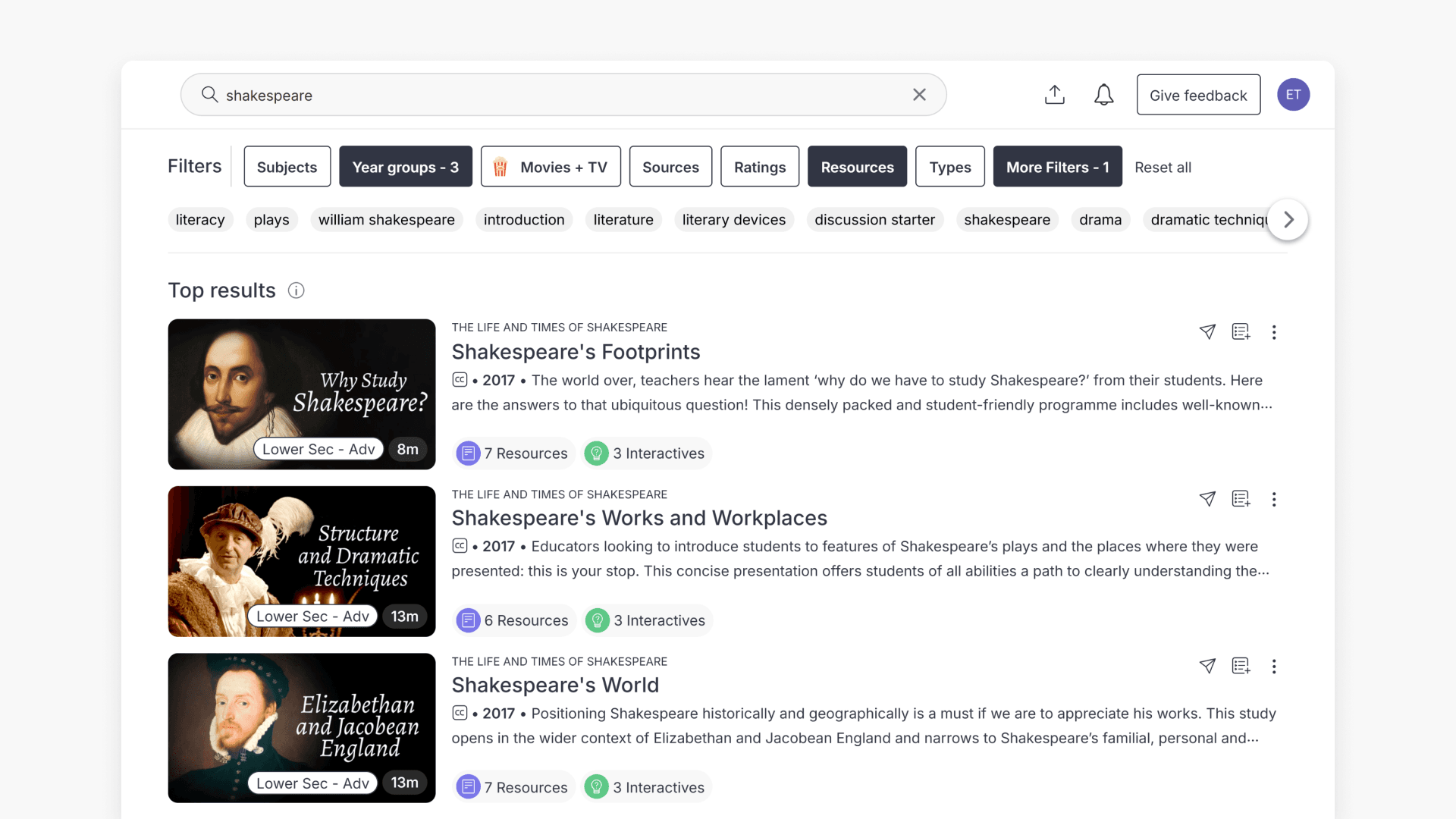This screenshot has width=1456, height=819.
Task: Toggle the literacy tag filter
Action: (199, 220)
